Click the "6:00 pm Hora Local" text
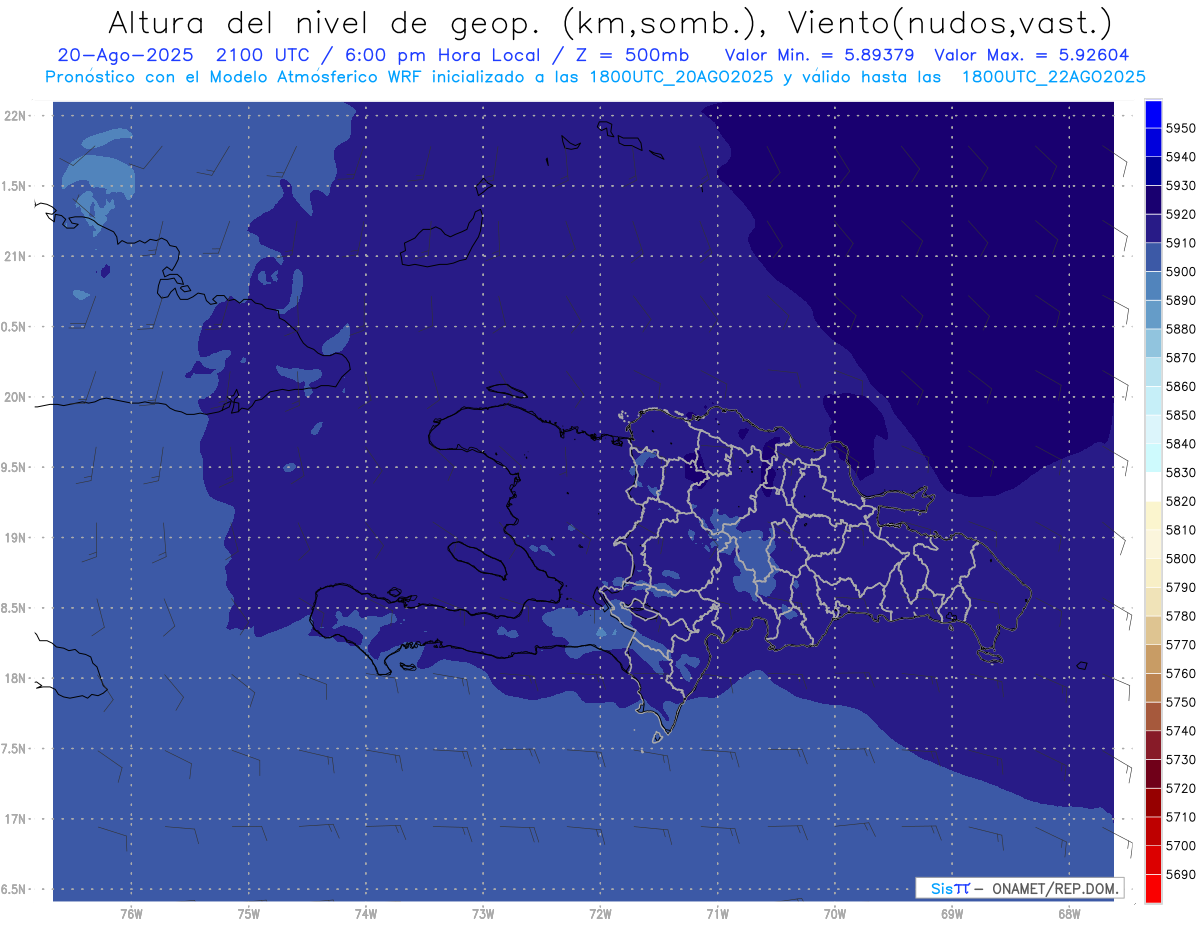Image resolution: width=1200 pixels, height=927 pixels. [x=441, y=55]
